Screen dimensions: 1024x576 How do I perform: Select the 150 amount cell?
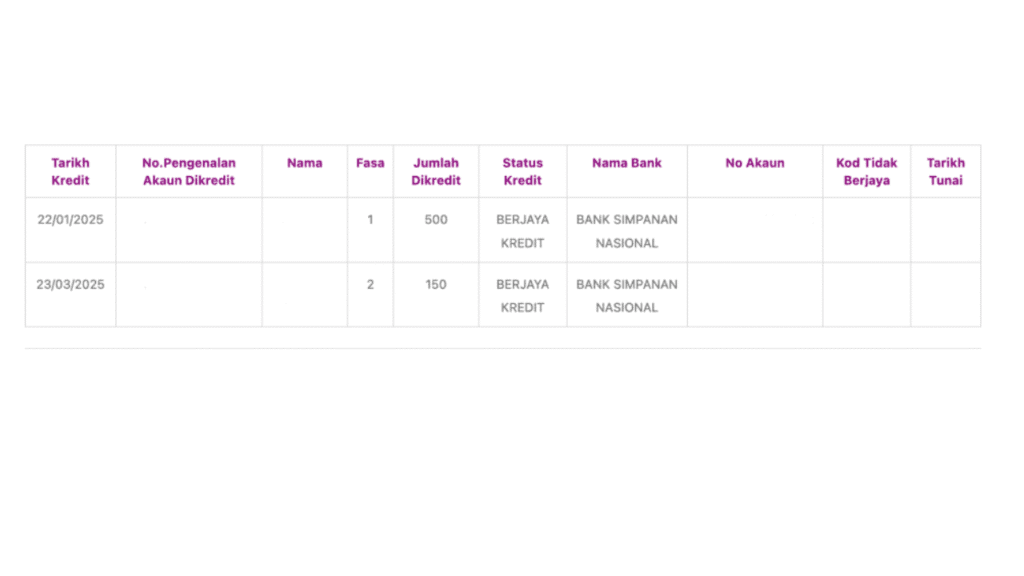coord(436,284)
